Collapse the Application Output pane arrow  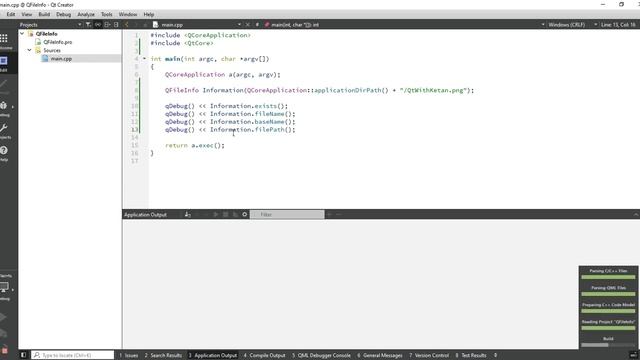tap(636, 214)
